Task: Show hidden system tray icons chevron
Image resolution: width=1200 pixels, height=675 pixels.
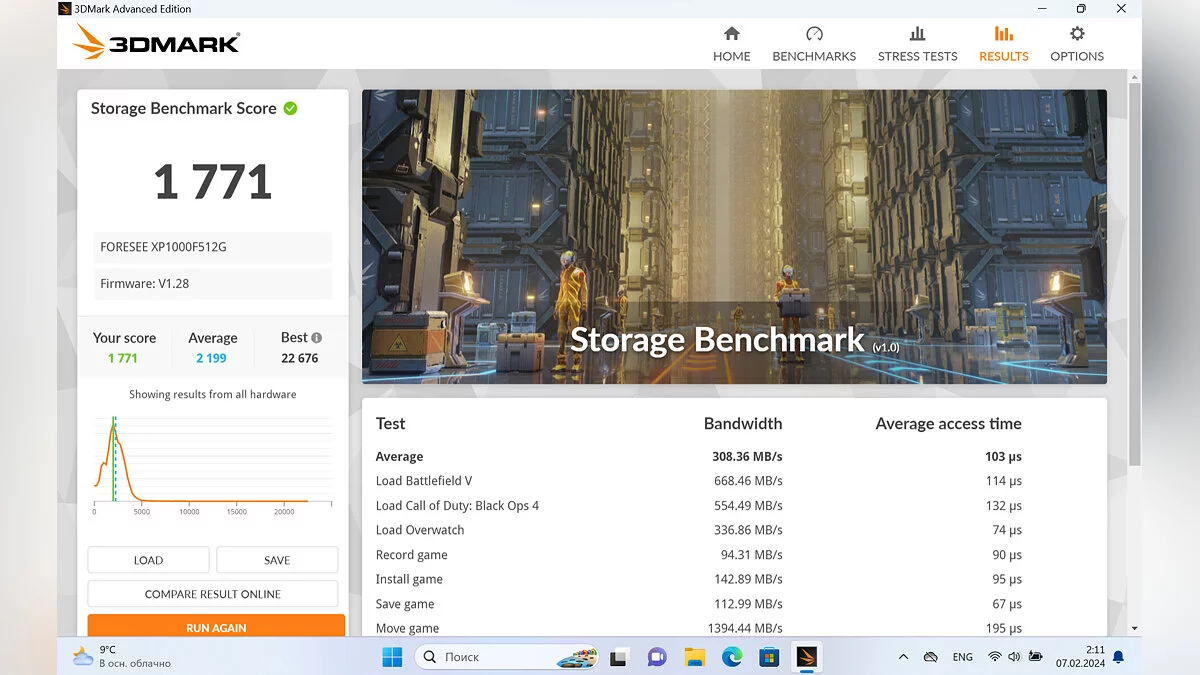Action: coord(903,657)
